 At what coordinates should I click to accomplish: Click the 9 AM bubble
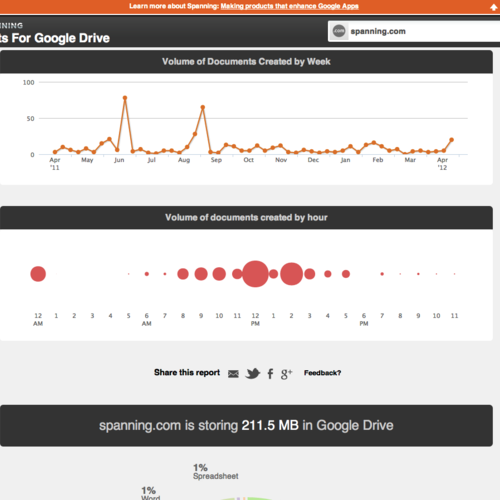(201, 274)
